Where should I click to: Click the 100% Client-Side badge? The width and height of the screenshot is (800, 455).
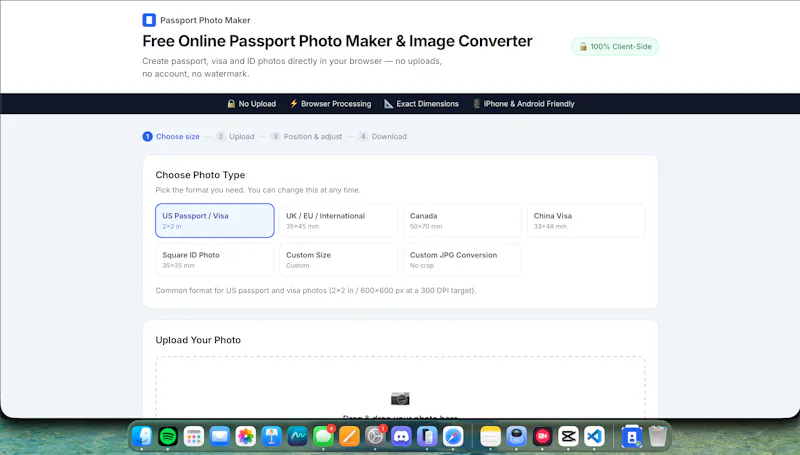coord(615,46)
